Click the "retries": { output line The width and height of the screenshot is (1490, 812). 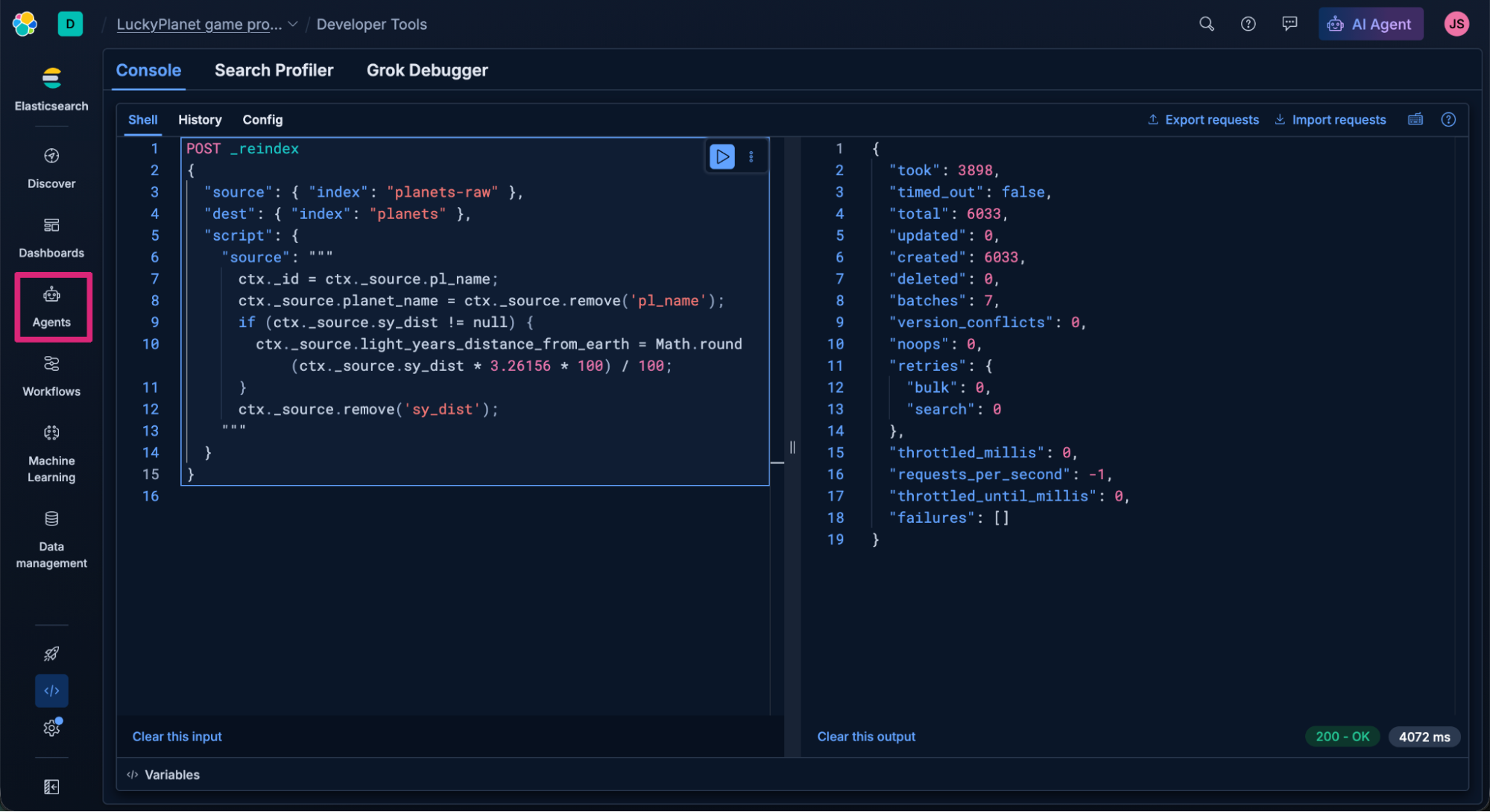coord(940,366)
